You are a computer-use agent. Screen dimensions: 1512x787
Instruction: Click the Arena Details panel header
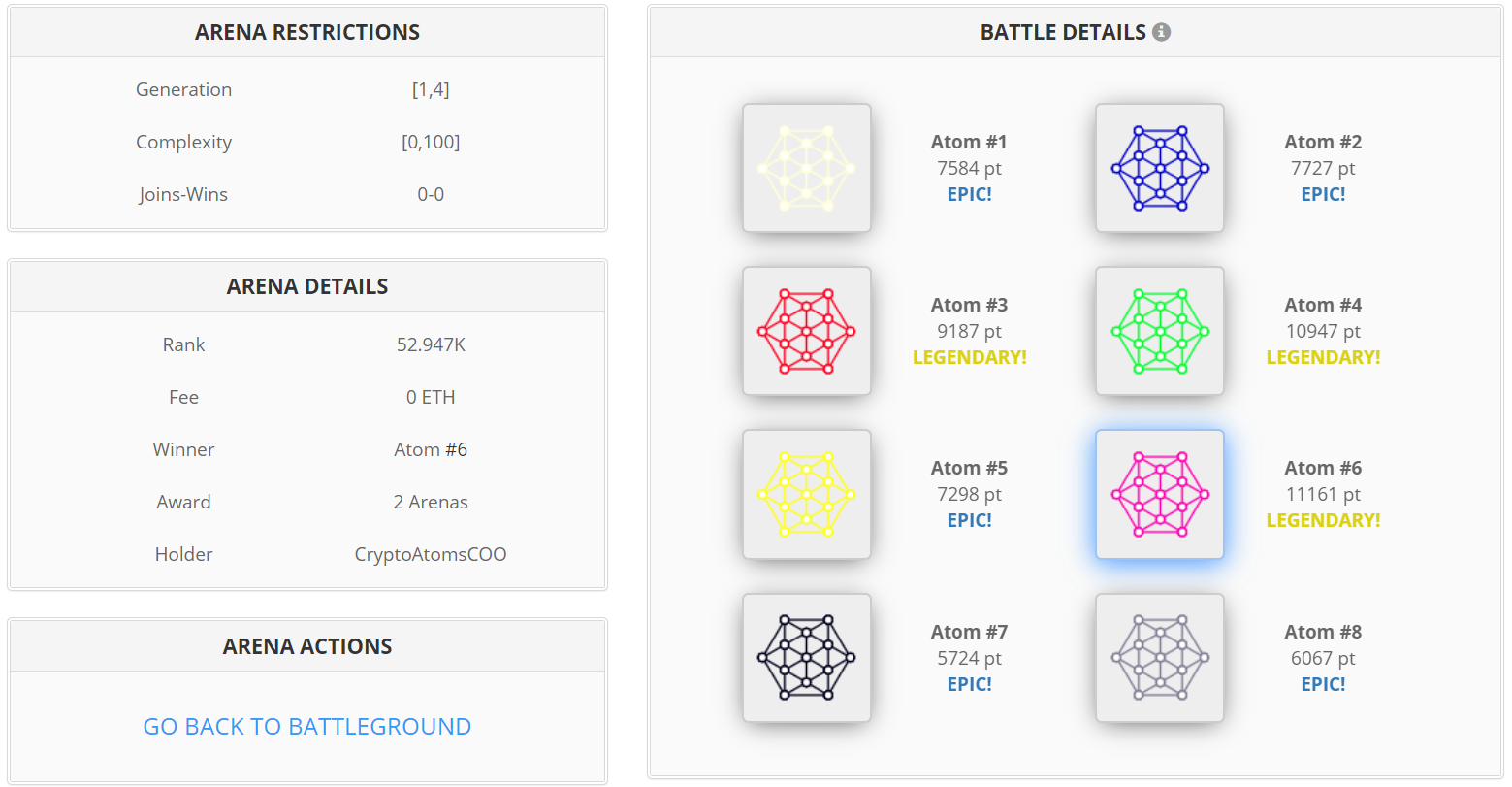coord(307,286)
